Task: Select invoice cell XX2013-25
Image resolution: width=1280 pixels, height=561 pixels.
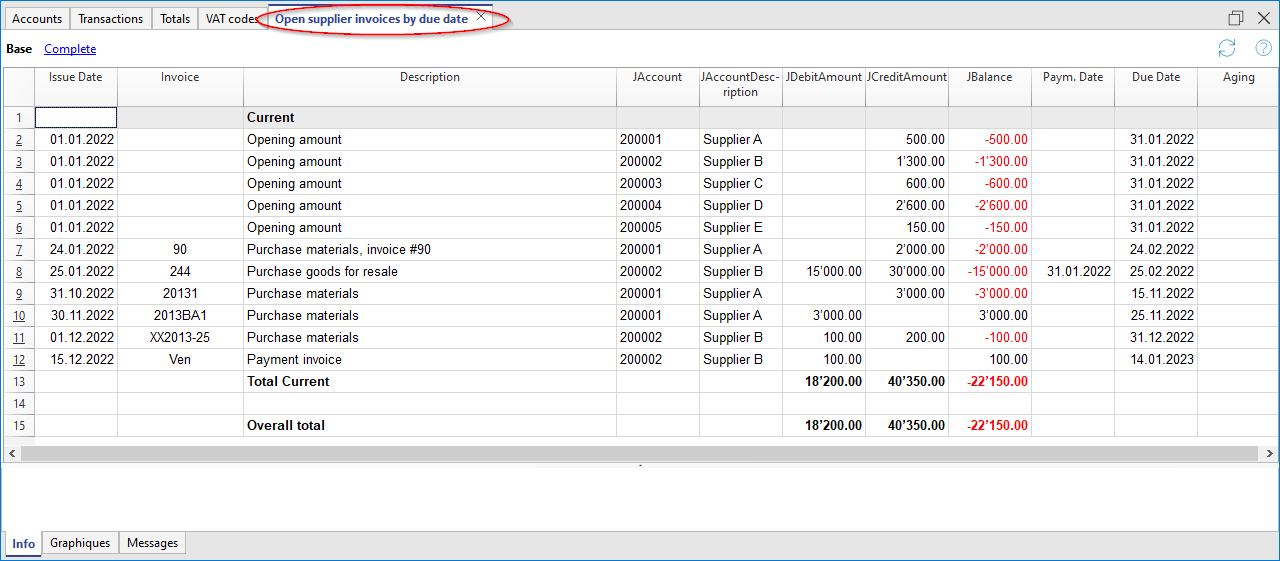Action: [180, 338]
